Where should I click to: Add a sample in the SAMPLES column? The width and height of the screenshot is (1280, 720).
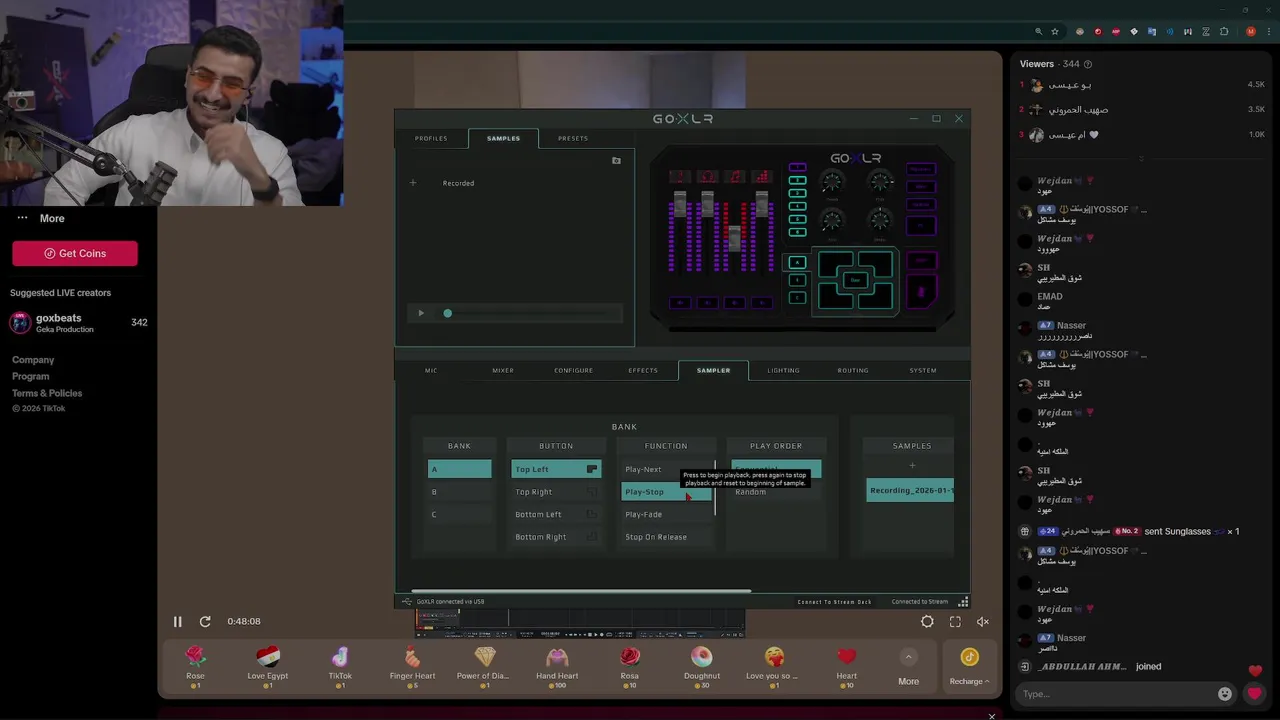click(x=912, y=465)
